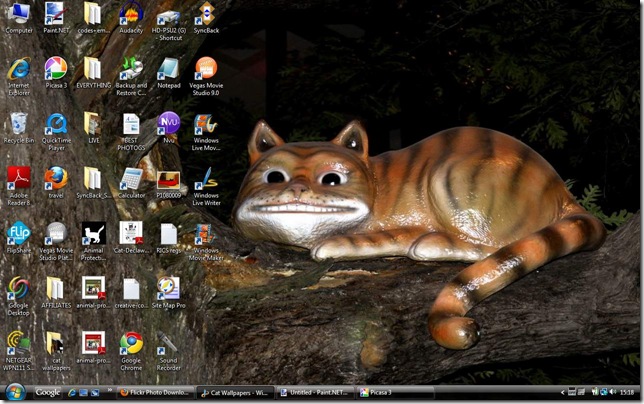
Task: Launch the Nvu desktop shortcut
Action: 168,124
